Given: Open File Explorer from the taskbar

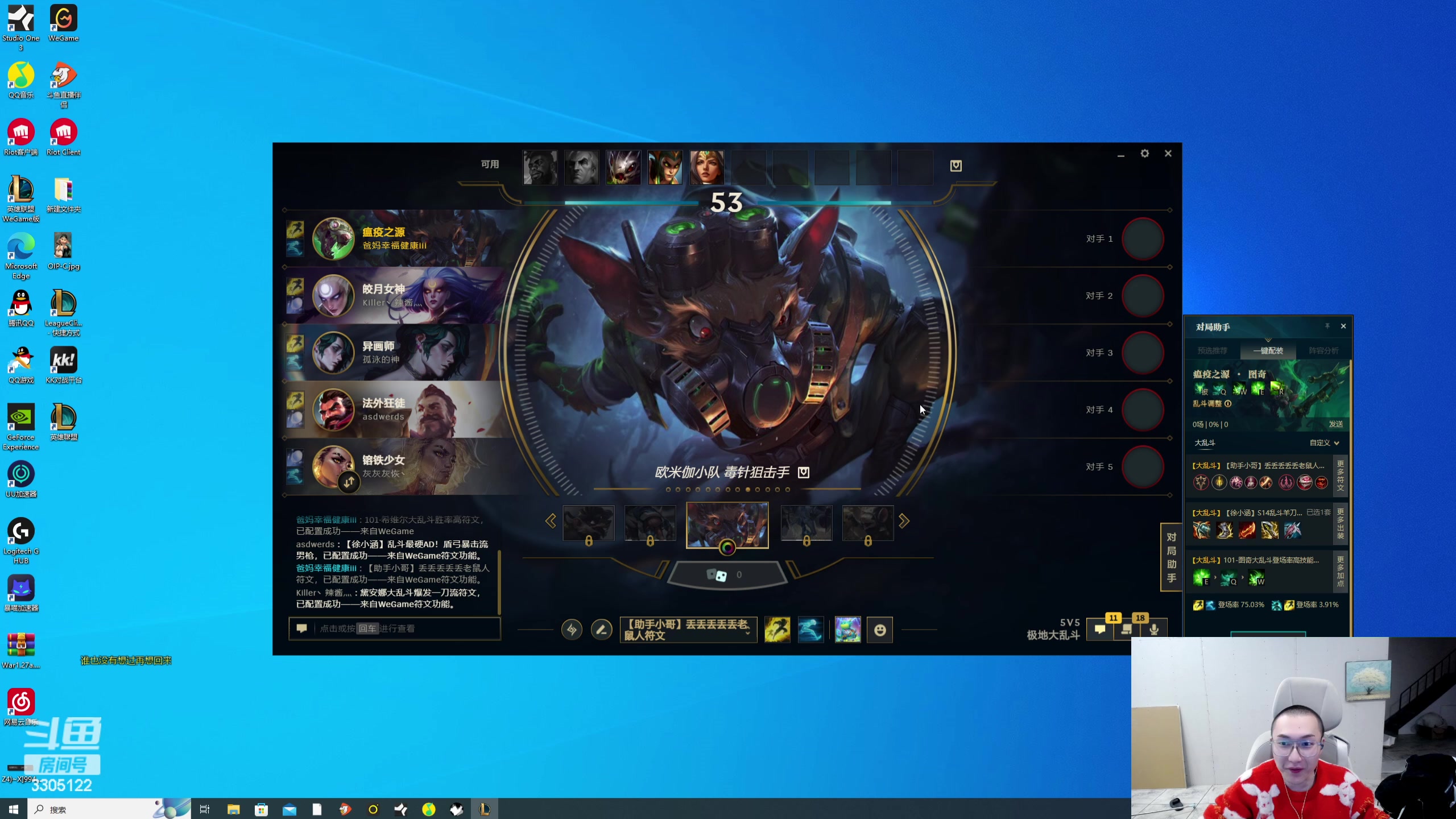Looking at the screenshot, I should click(x=233, y=809).
